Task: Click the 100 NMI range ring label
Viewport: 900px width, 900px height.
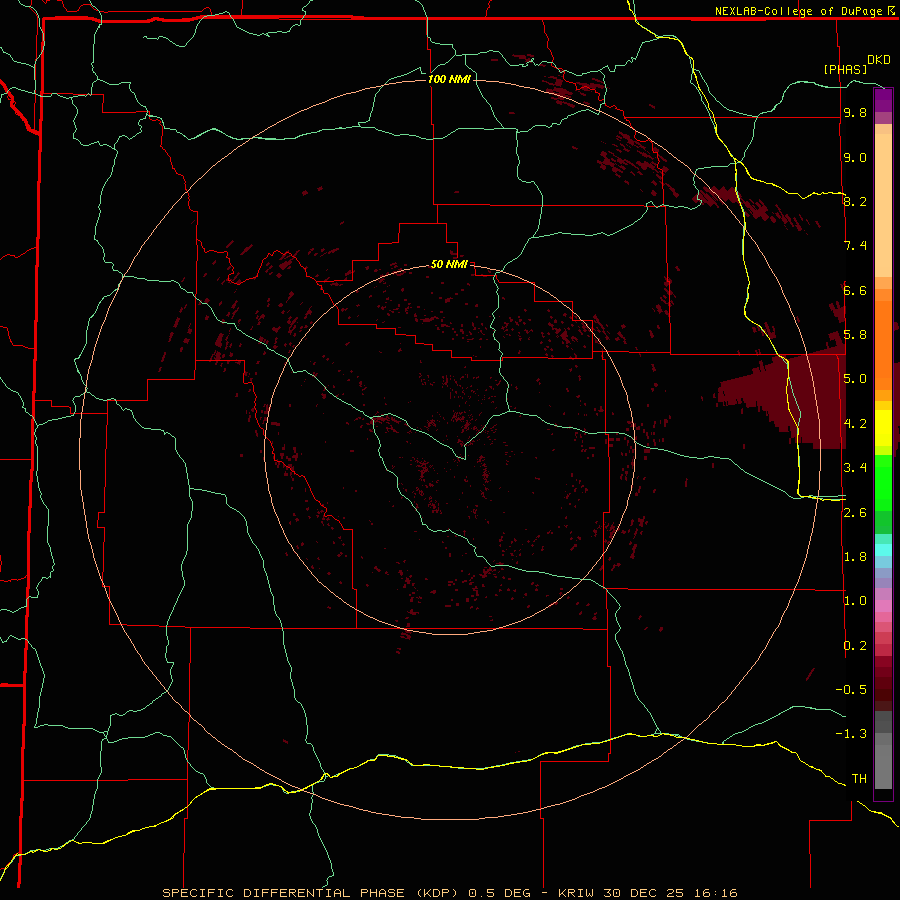Action: (x=449, y=79)
